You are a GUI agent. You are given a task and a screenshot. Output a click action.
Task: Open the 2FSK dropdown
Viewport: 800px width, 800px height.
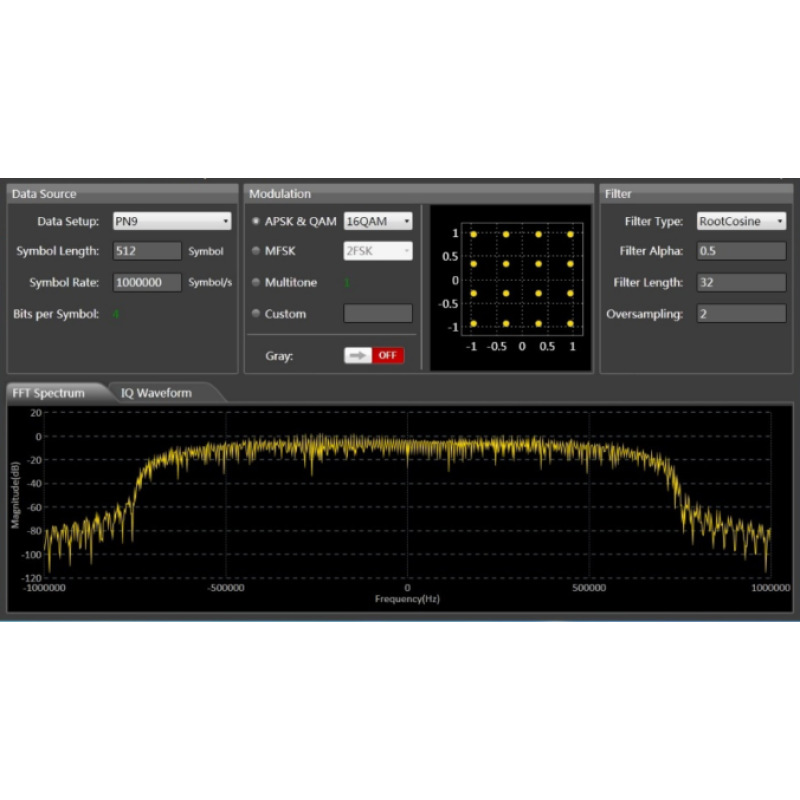click(377, 251)
